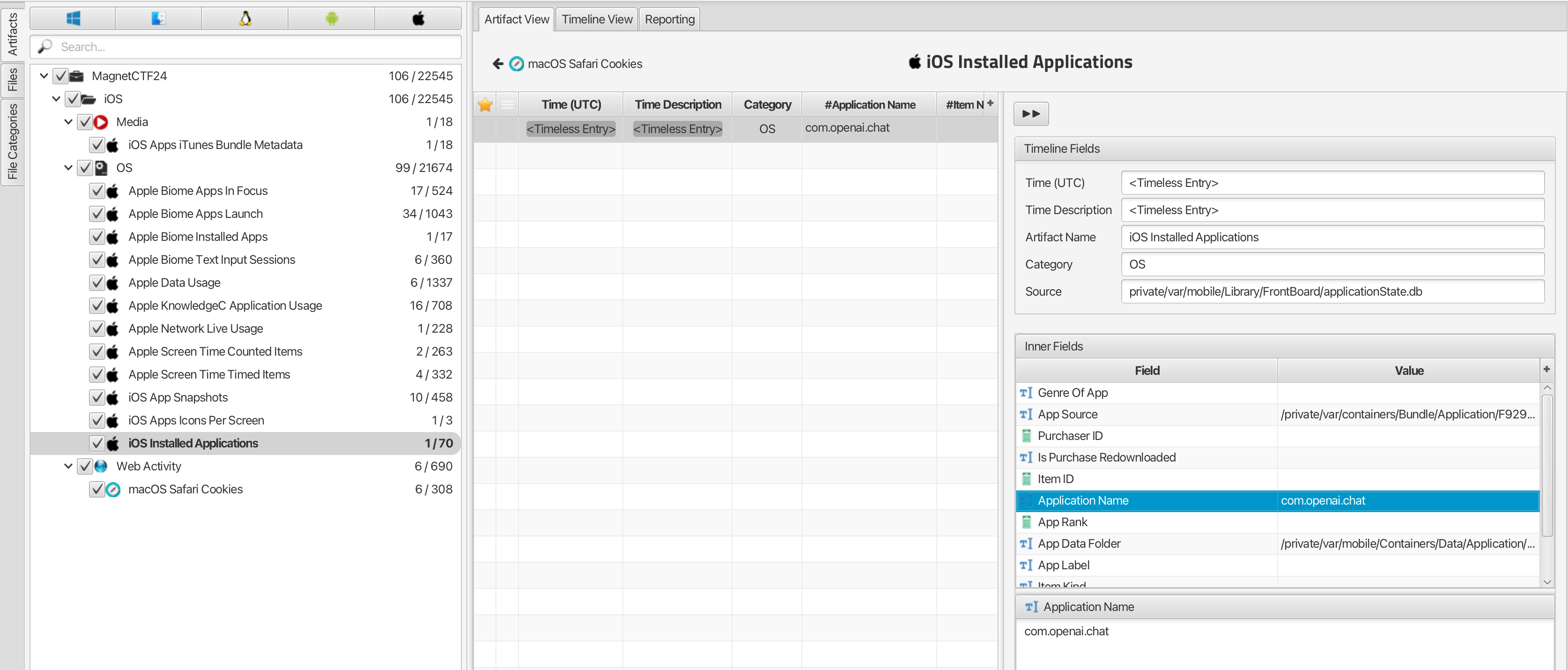Click inner fields scrollbar up arrow
Screen dimensions: 1568x670
point(1547,387)
